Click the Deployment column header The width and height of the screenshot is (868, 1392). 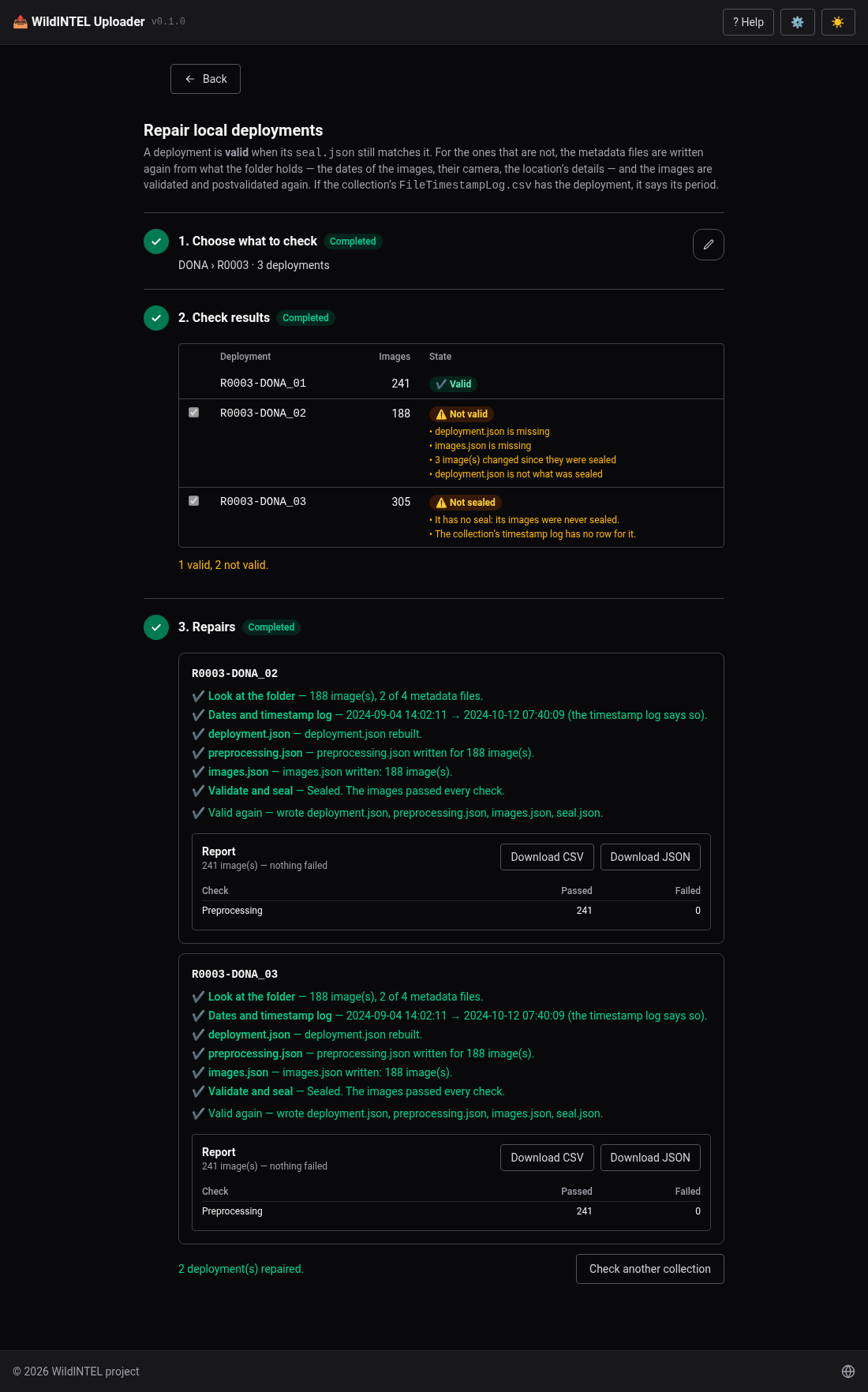coord(245,357)
